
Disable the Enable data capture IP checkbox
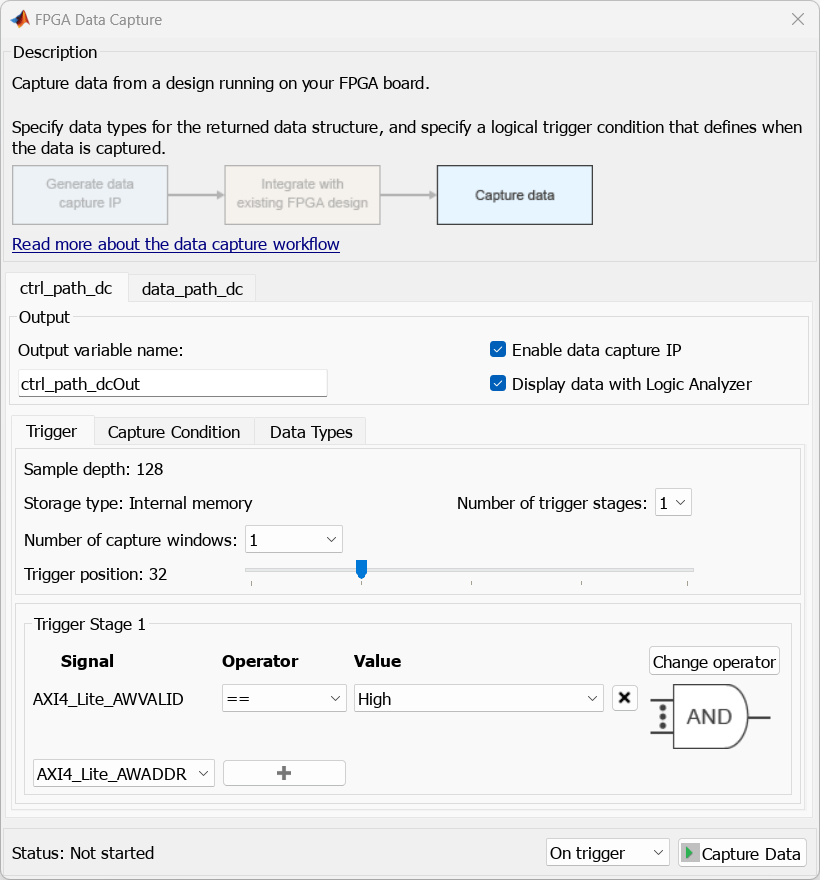pos(497,349)
